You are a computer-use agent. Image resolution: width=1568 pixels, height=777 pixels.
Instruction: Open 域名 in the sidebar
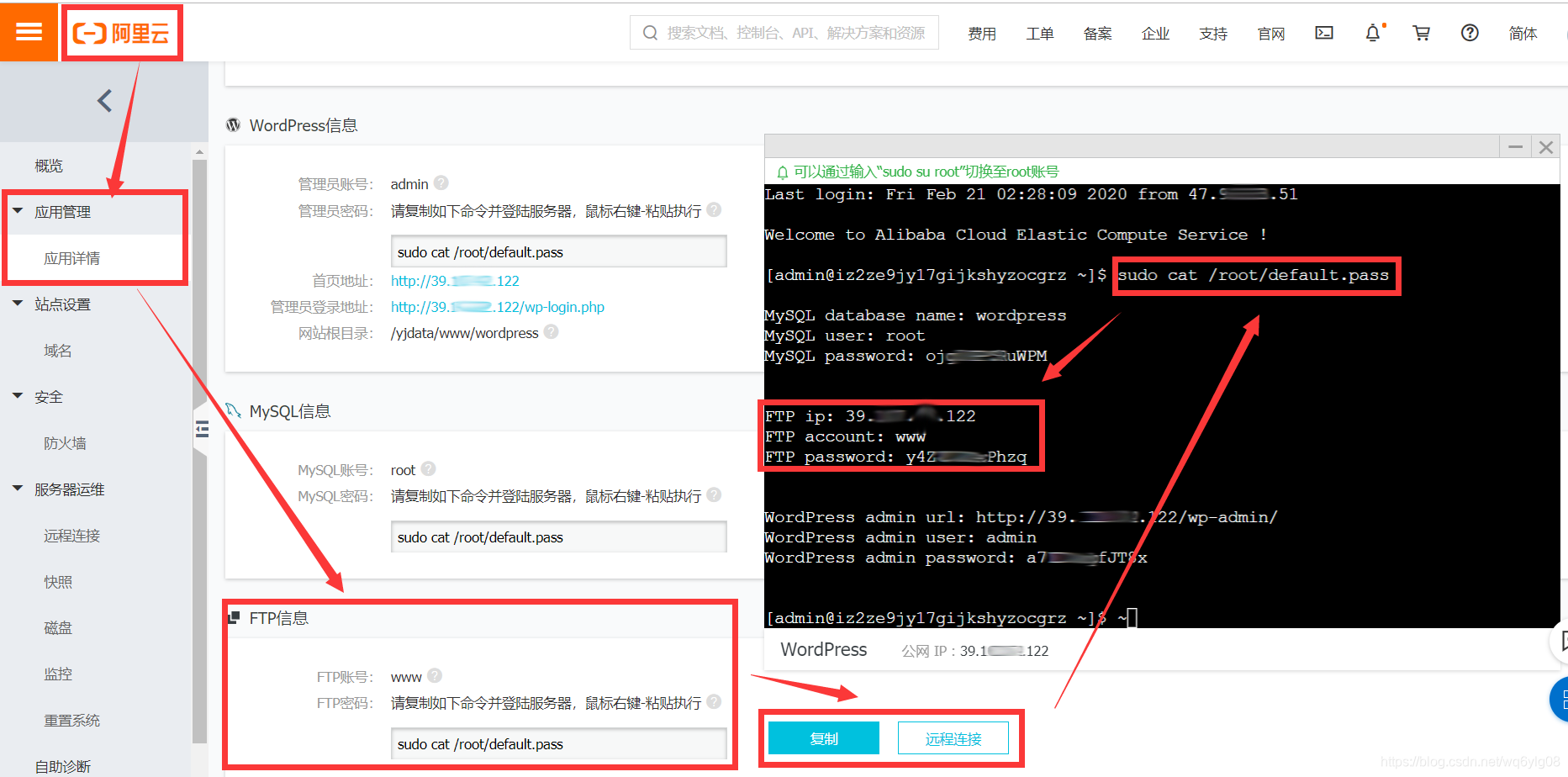click(58, 351)
